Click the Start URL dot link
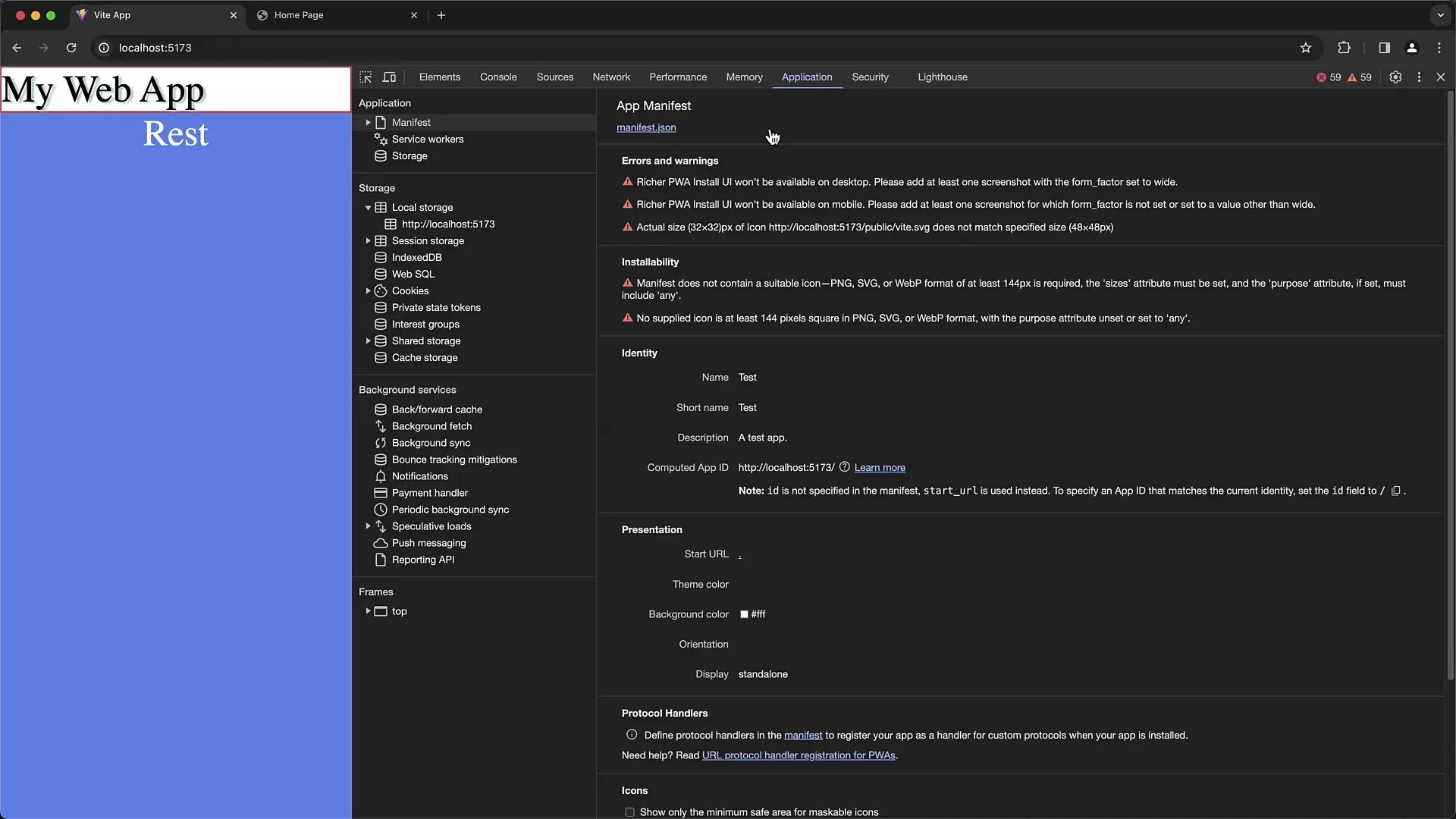This screenshot has width=1456, height=819. (x=740, y=555)
